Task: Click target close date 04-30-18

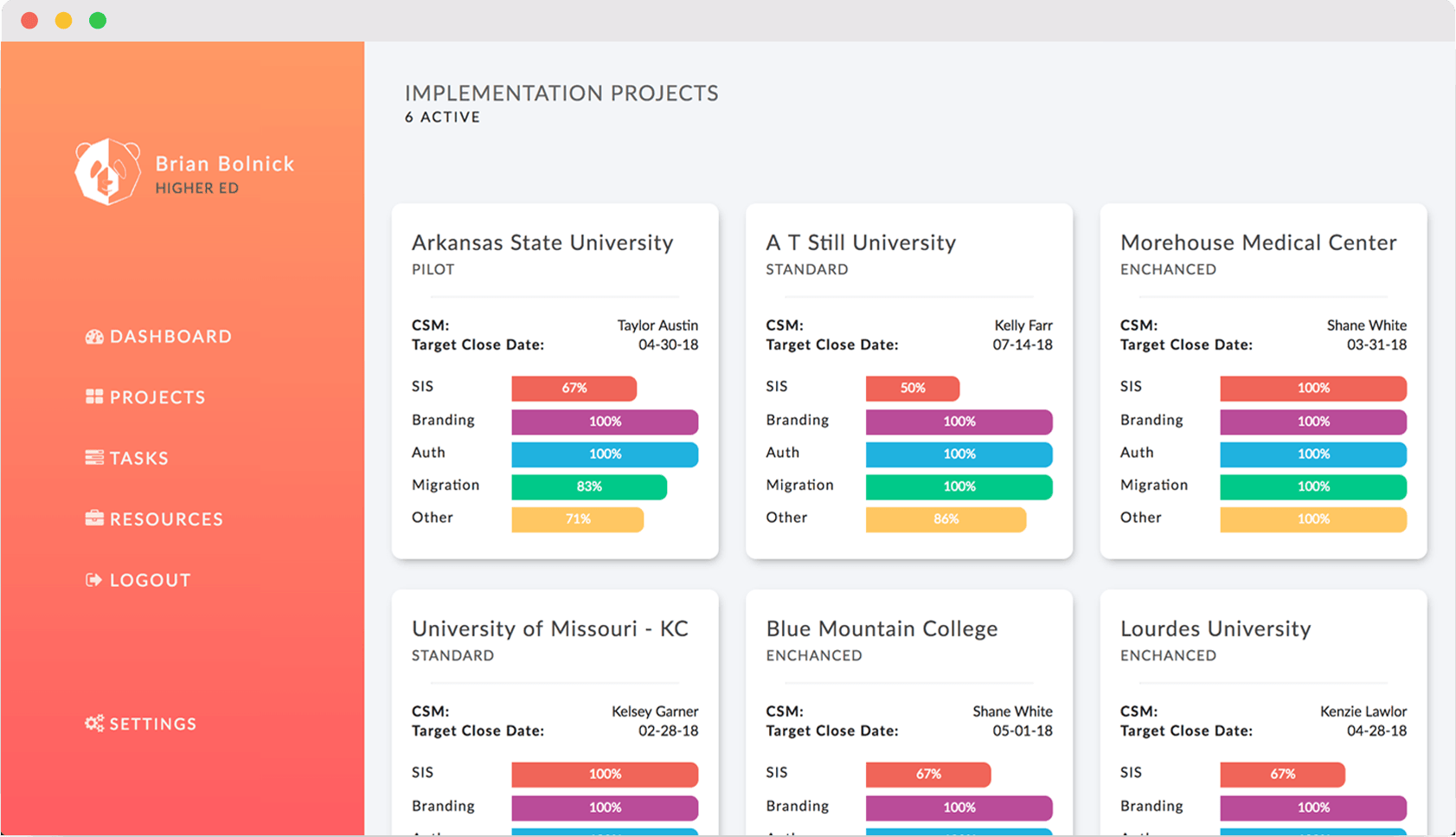Action: pos(669,344)
